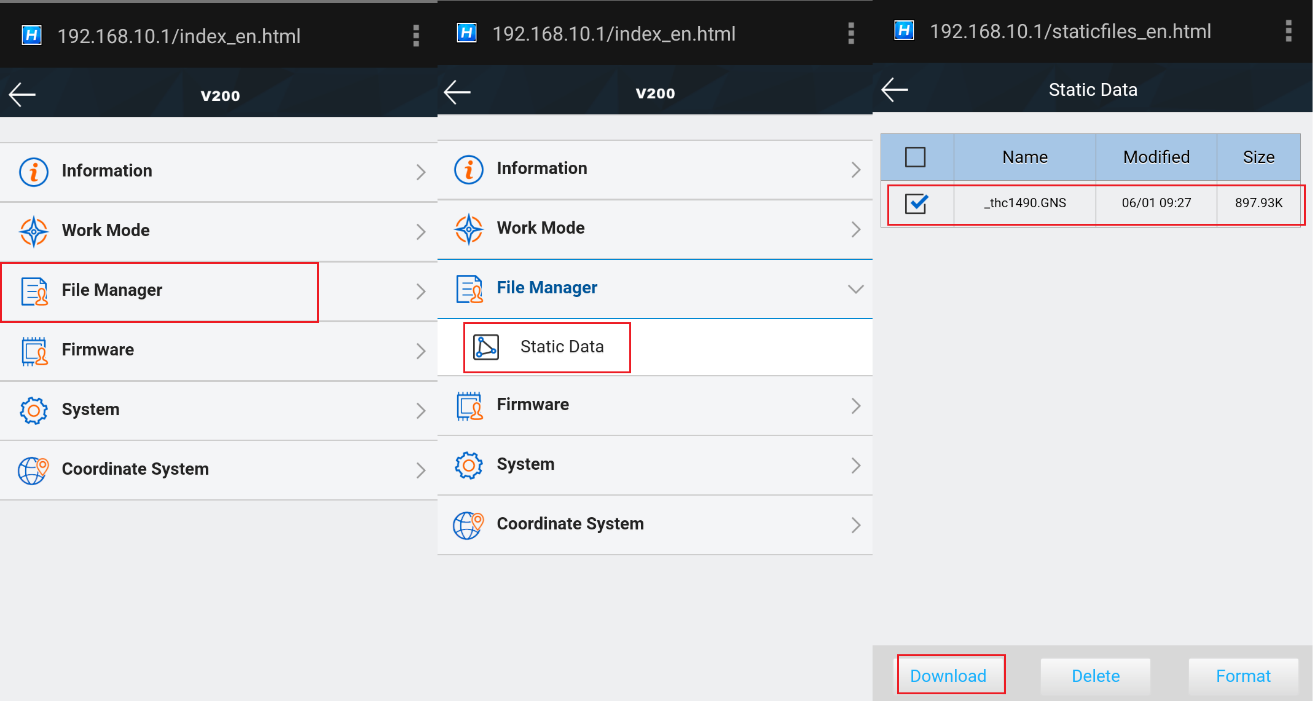Viewport: 1315px width, 701px height.
Task: Click the favicon beside the staticfiles_en.html address
Action: [904, 31]
